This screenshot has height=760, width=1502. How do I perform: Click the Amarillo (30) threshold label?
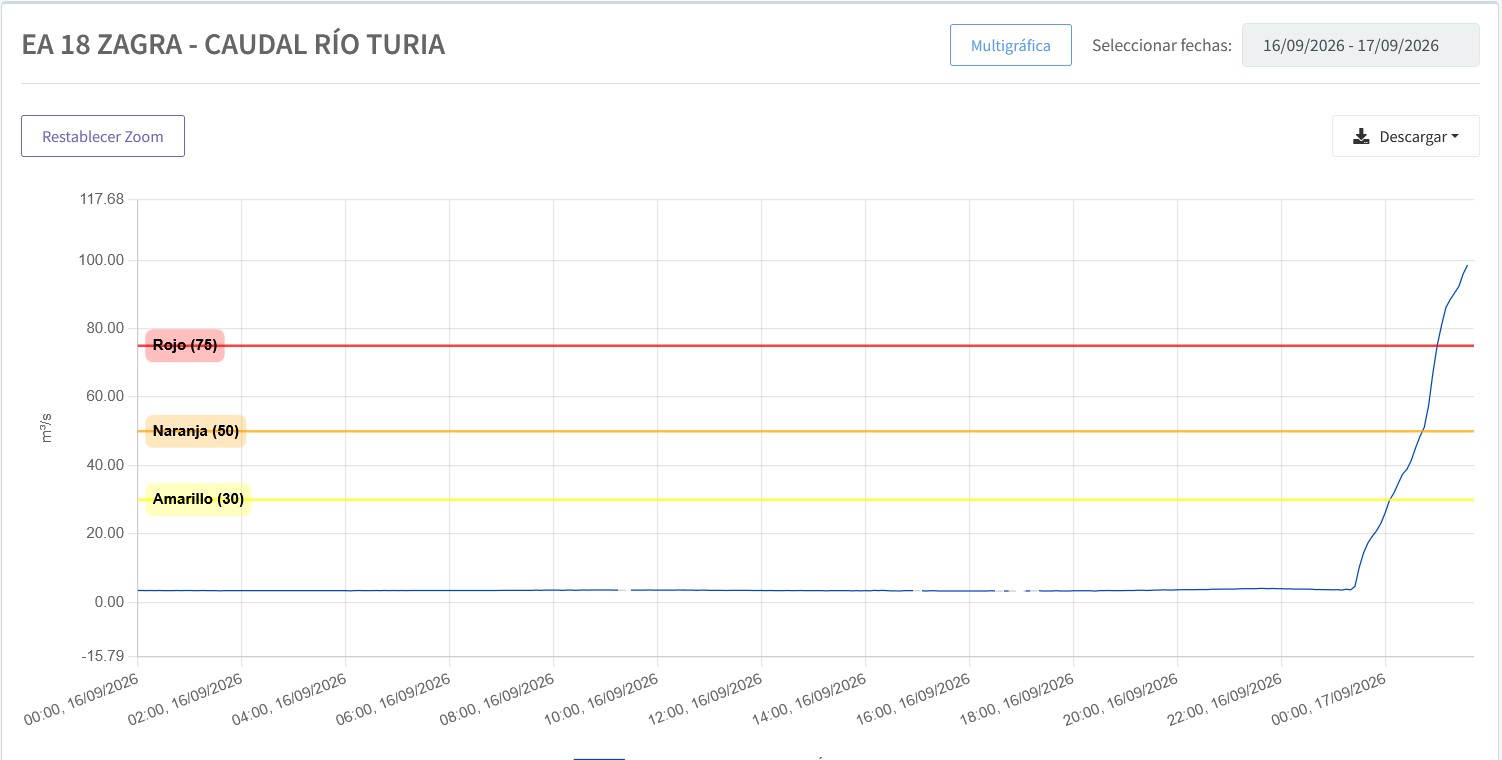(x=198, y=499)
